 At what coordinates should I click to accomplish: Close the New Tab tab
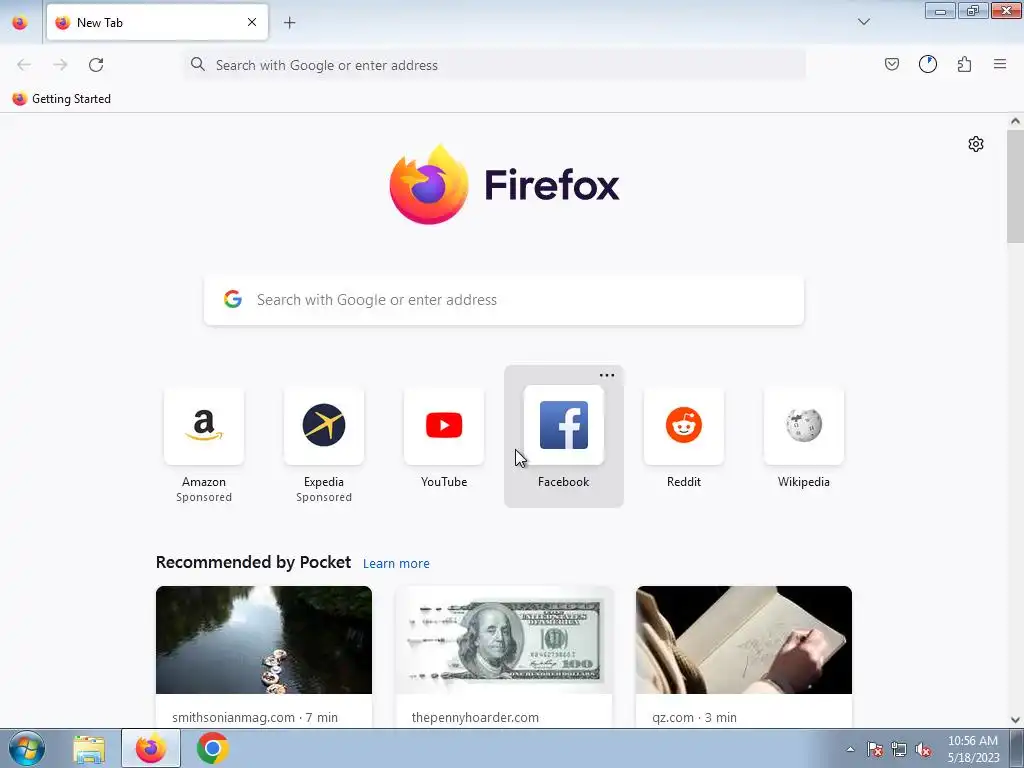[252, 22]
